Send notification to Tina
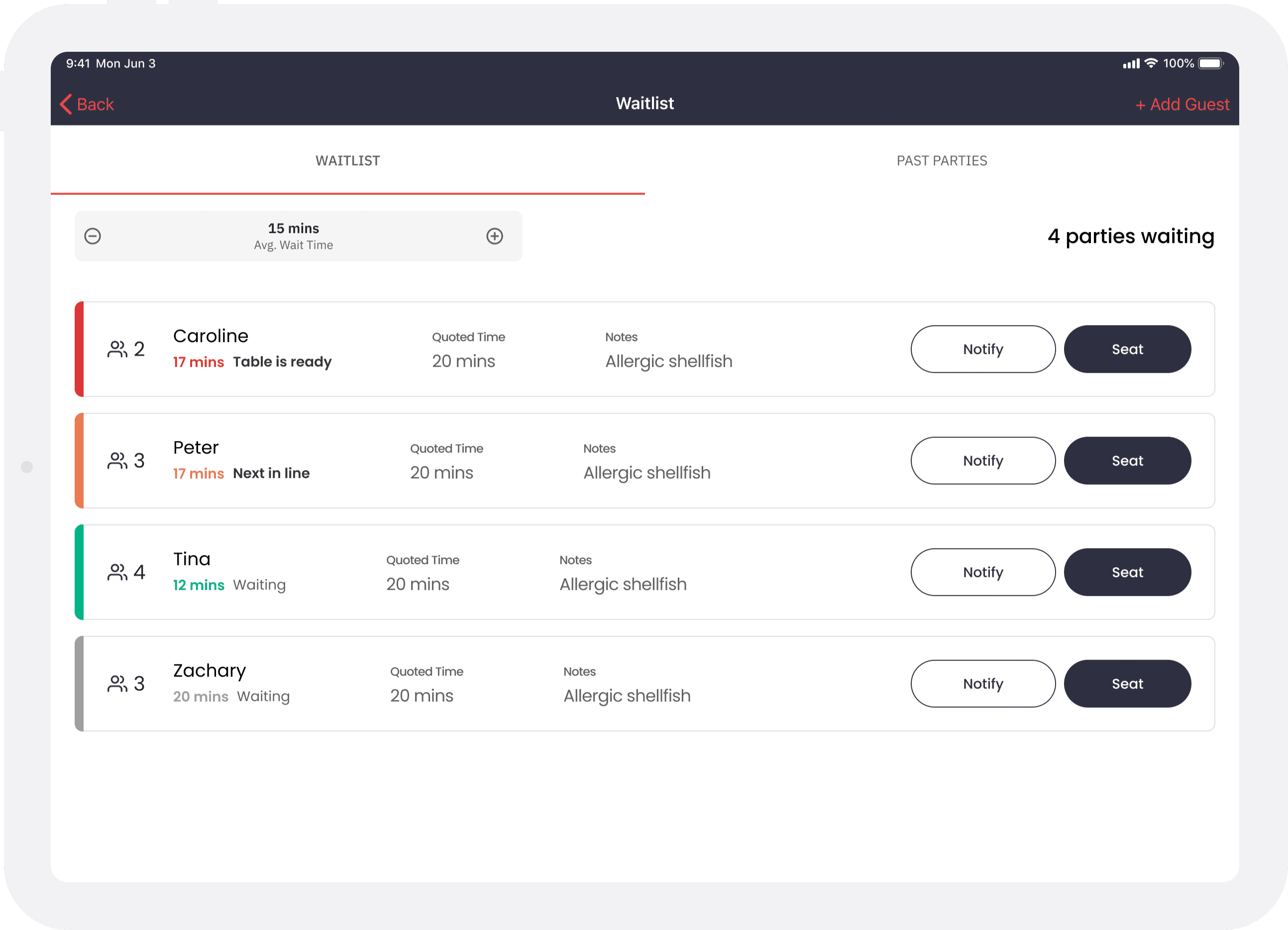The width and height of the screenshot is (1288, 930). click(982, 572)
